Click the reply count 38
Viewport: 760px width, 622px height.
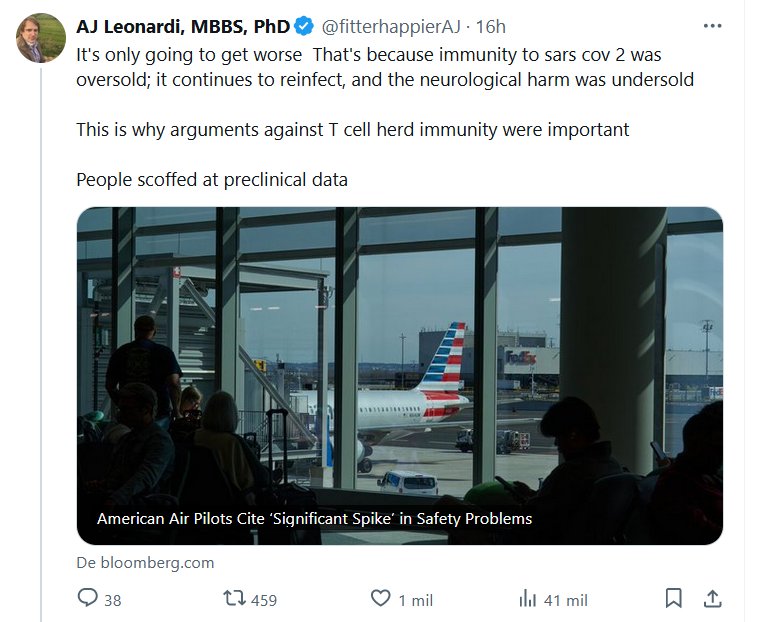[x=112, y=600]
